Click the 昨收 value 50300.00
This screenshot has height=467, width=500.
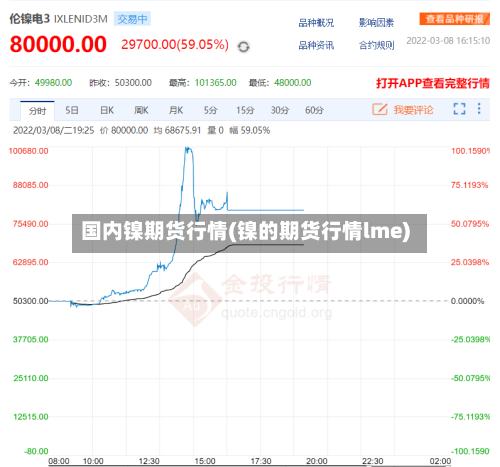click(133, 83)
